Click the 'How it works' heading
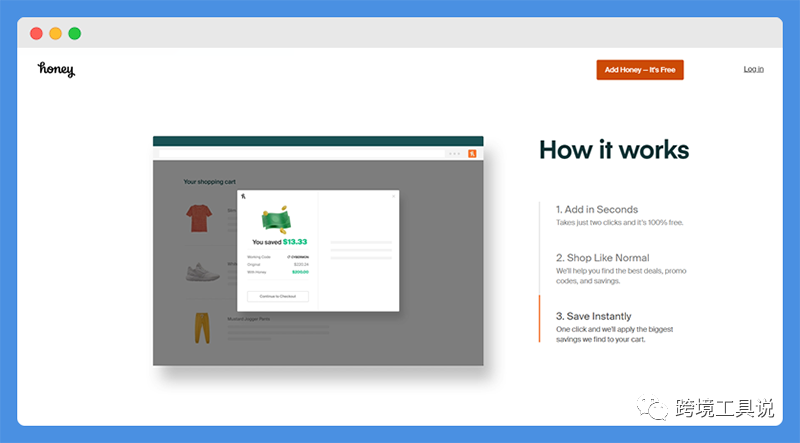This screenshot has width=800, height=443. [x=614, y=150]
